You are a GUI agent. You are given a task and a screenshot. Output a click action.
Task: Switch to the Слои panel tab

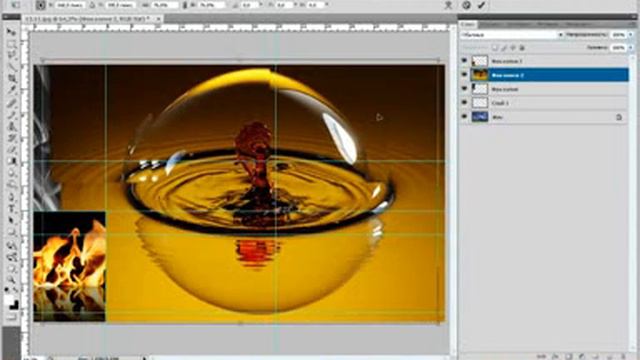tap(468, 24)
